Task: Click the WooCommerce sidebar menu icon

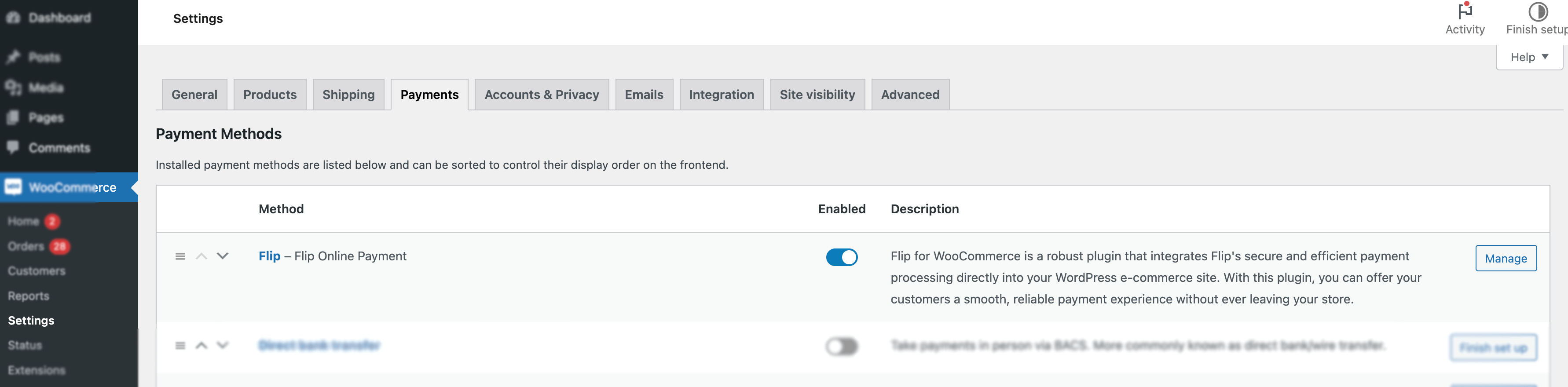Action: [x=13, y=187]
